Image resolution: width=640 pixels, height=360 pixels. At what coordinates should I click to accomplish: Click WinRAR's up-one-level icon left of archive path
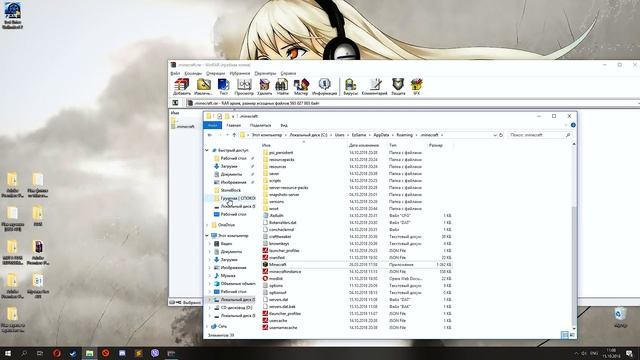[175, 103]
